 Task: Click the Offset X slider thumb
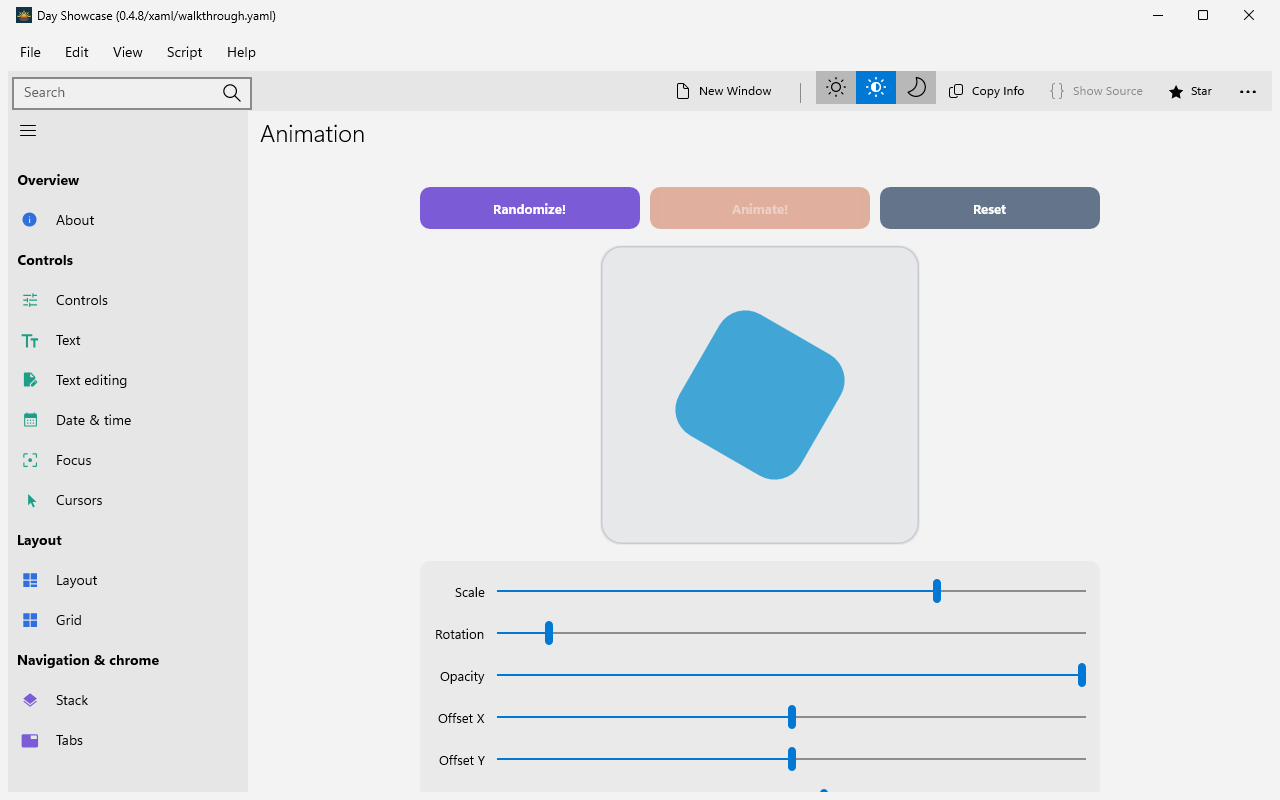pos(792,717)
